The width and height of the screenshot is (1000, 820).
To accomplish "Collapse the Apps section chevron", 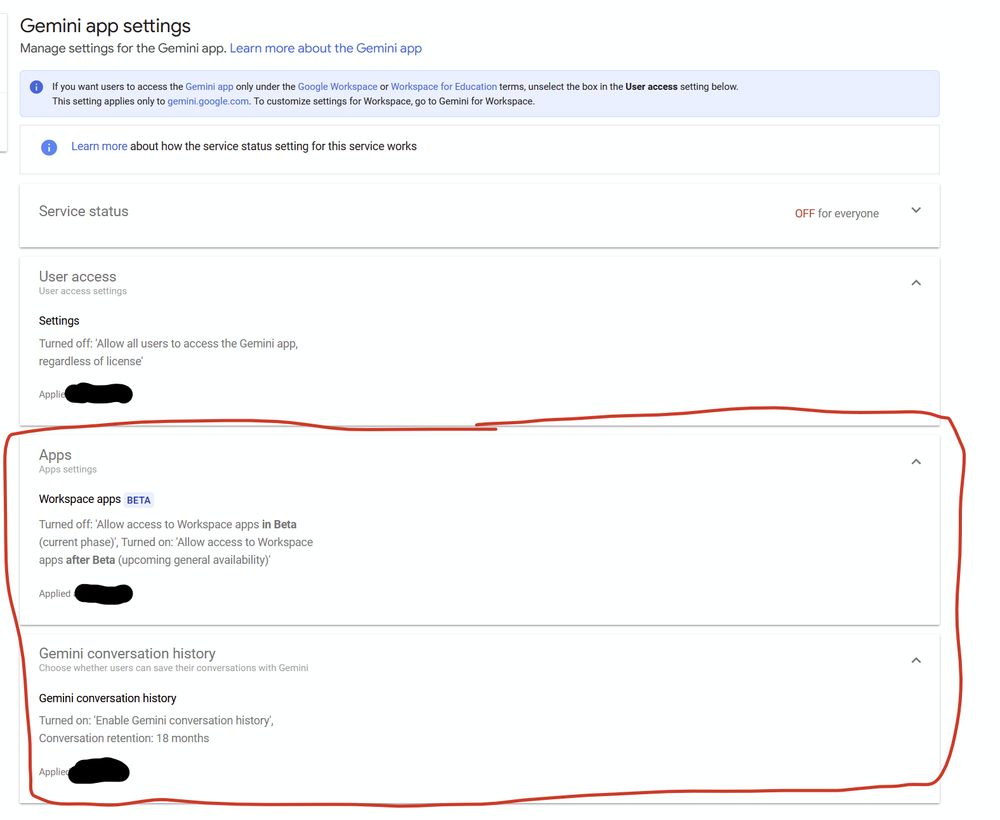I will (916, 462).
